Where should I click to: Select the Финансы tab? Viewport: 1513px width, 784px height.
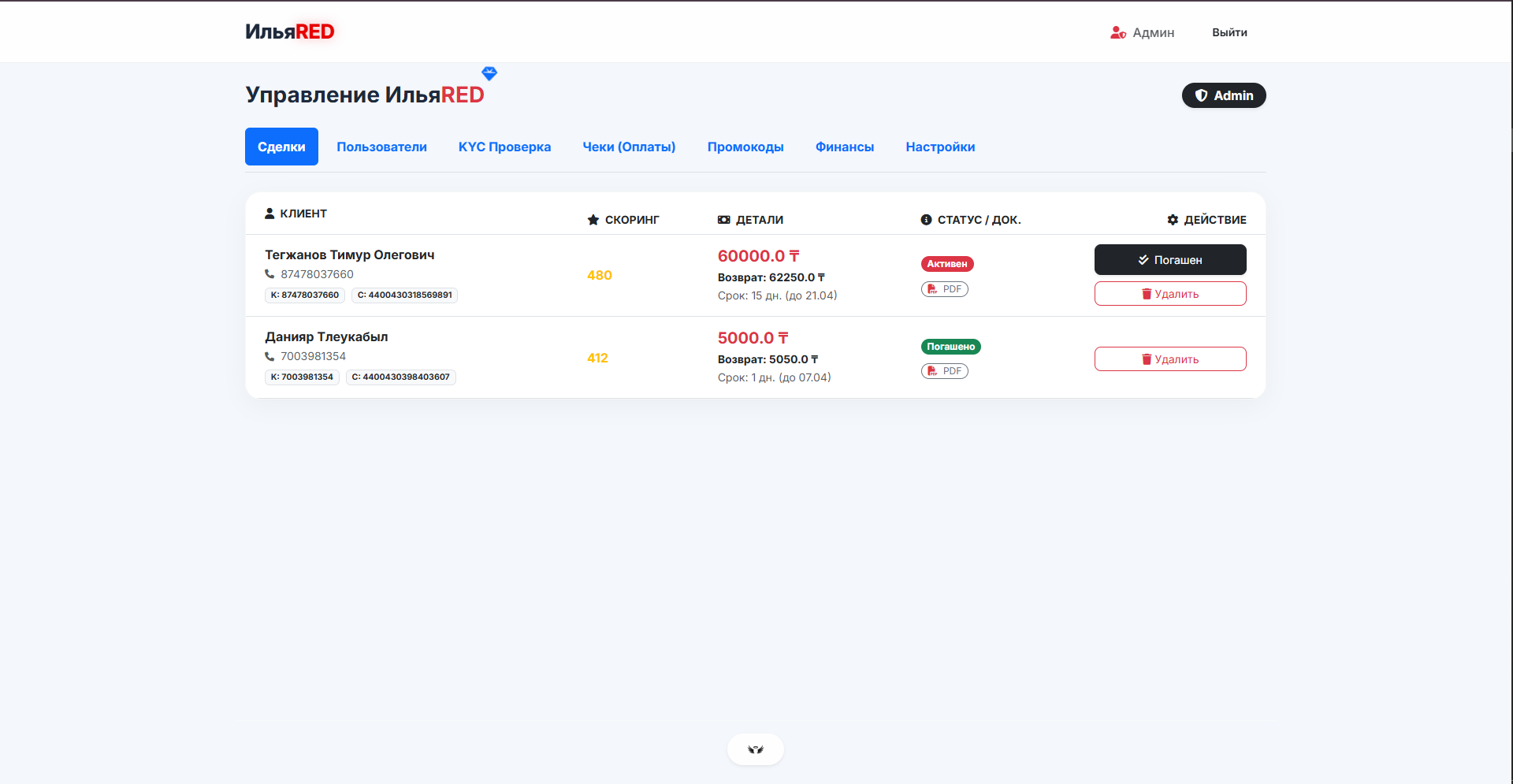point(844,147)
